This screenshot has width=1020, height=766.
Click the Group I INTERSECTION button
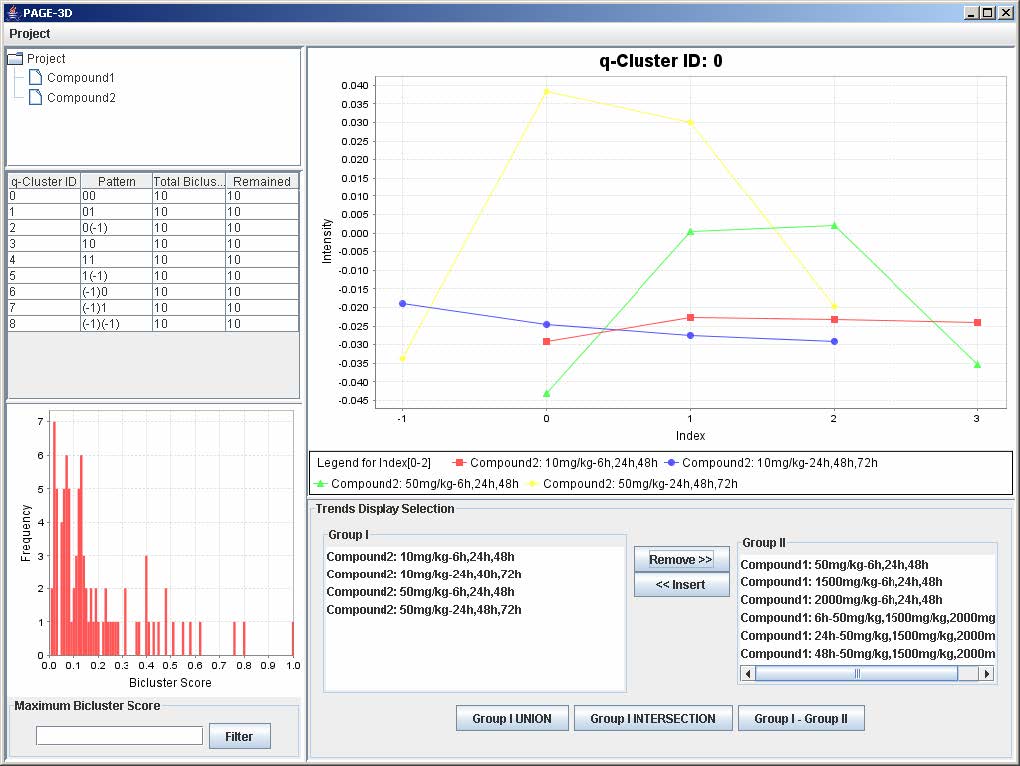click(653, 719)
